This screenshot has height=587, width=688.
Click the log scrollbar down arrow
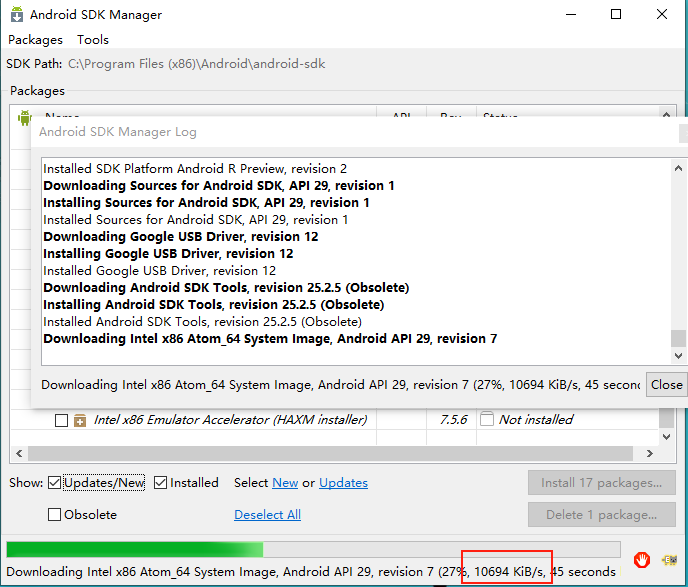coord(678,355)
